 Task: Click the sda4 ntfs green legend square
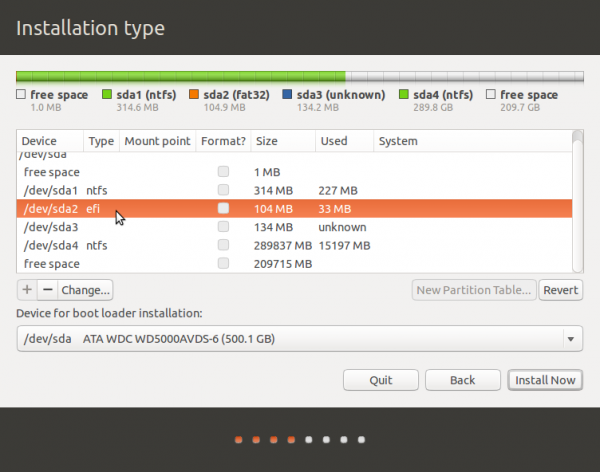click(x=404, y=95)
